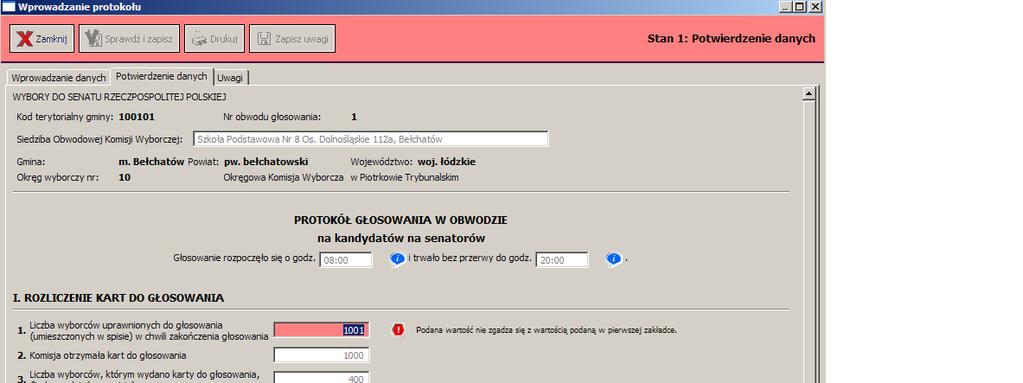Screen dimensions: 1023x383
Task: Click the error message 'Podana wartość nie zgadza się'
Action: pos(546,330)
